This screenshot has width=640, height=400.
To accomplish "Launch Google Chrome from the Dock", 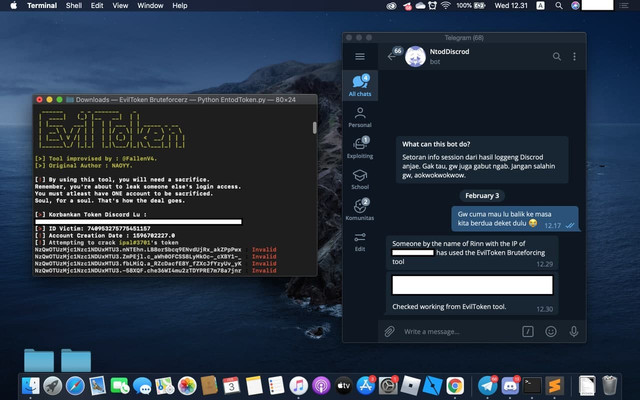I will click(455, 386).
